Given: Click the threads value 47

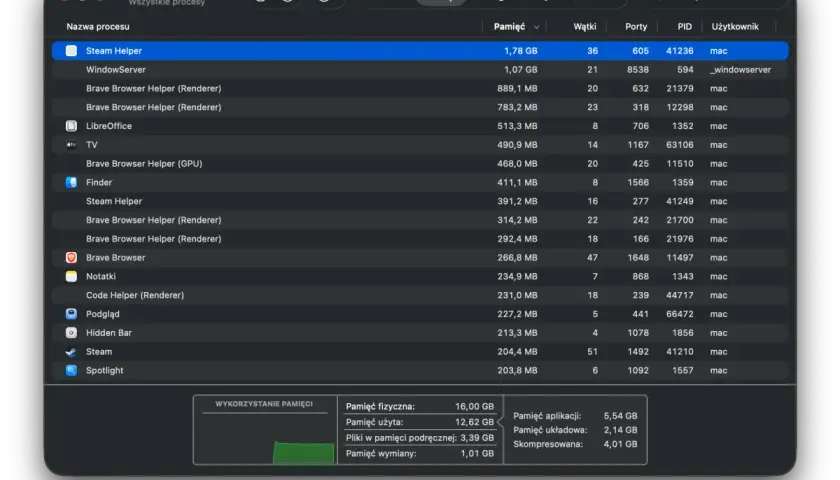Looking at the screenshot, I should 592,258.
